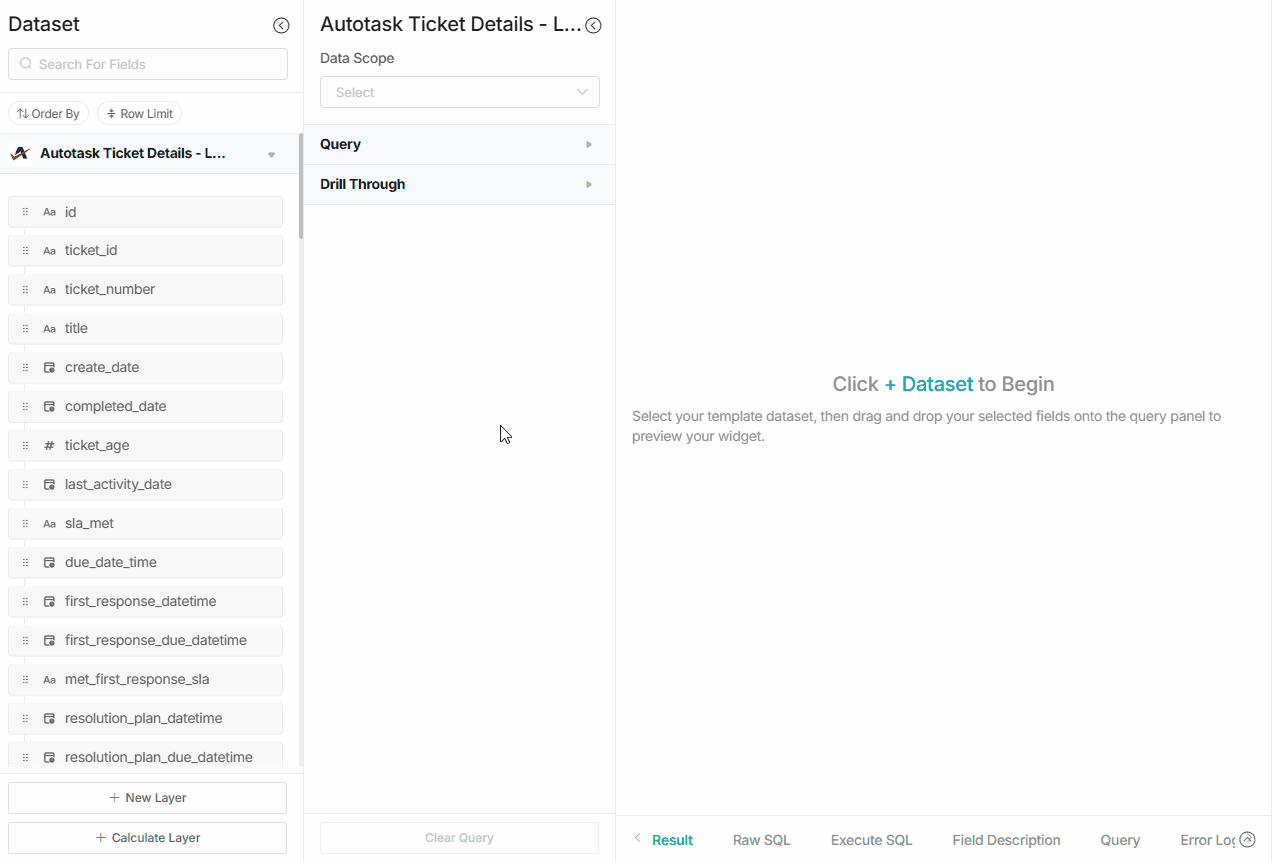Collapse the Autotask Ticket Details query panel
1272x861 pixels.
click(593, 26)
